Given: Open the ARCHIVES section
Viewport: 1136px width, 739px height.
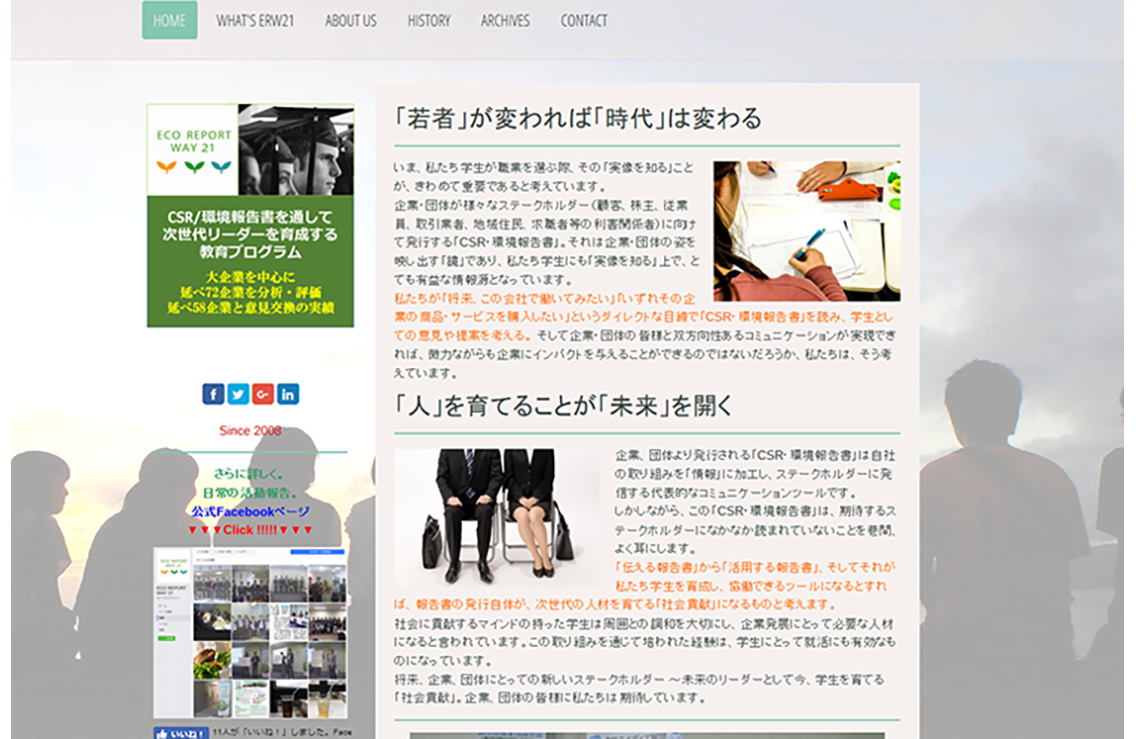Looking at the screenshot, I should pos(505,20).
